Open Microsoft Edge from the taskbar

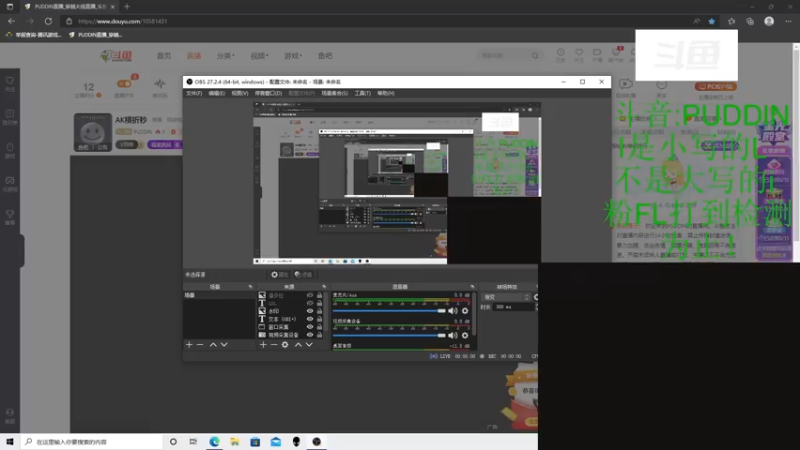(214, 442)
